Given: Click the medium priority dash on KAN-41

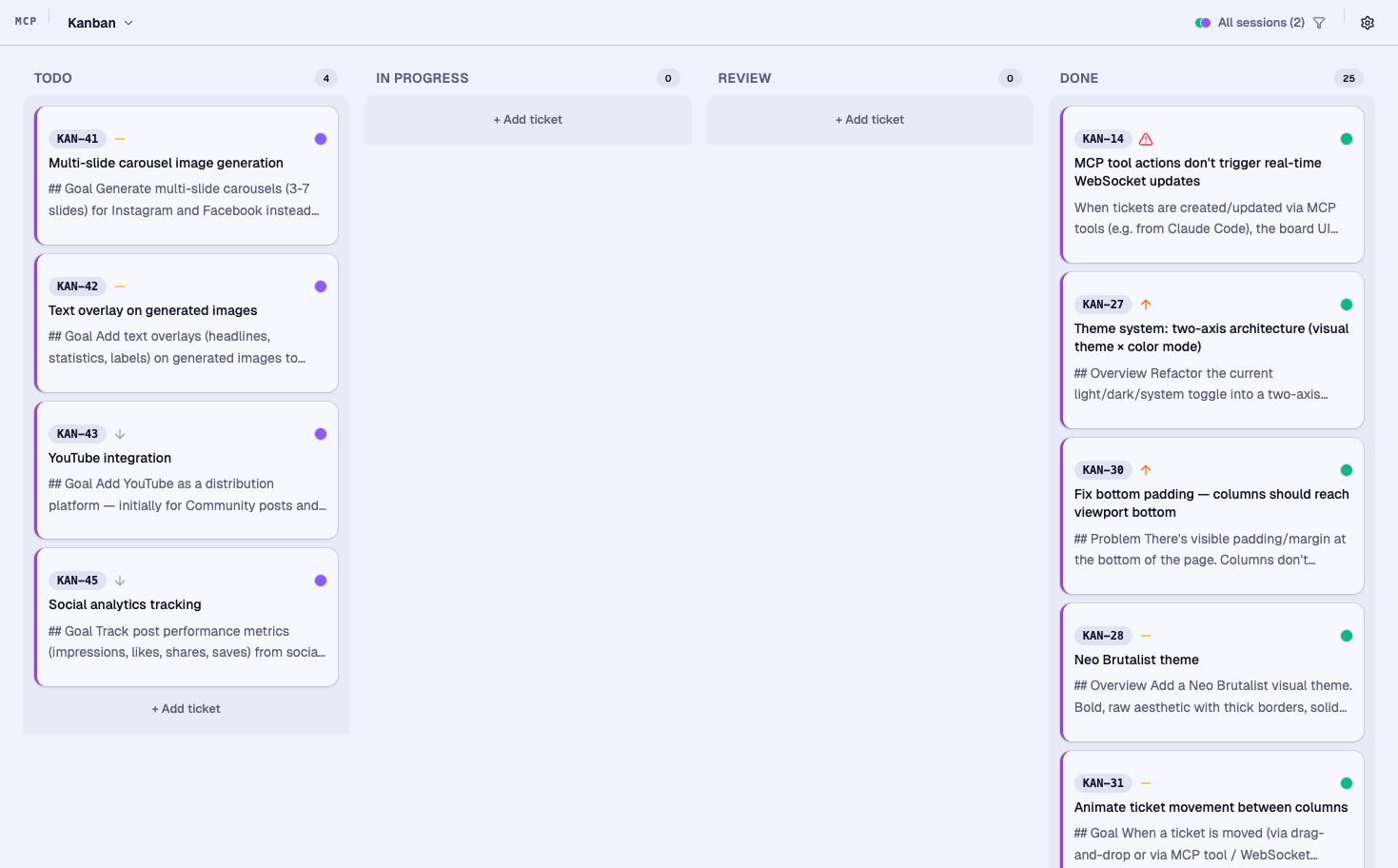Looking at the screenshot, I should (120, 139).
